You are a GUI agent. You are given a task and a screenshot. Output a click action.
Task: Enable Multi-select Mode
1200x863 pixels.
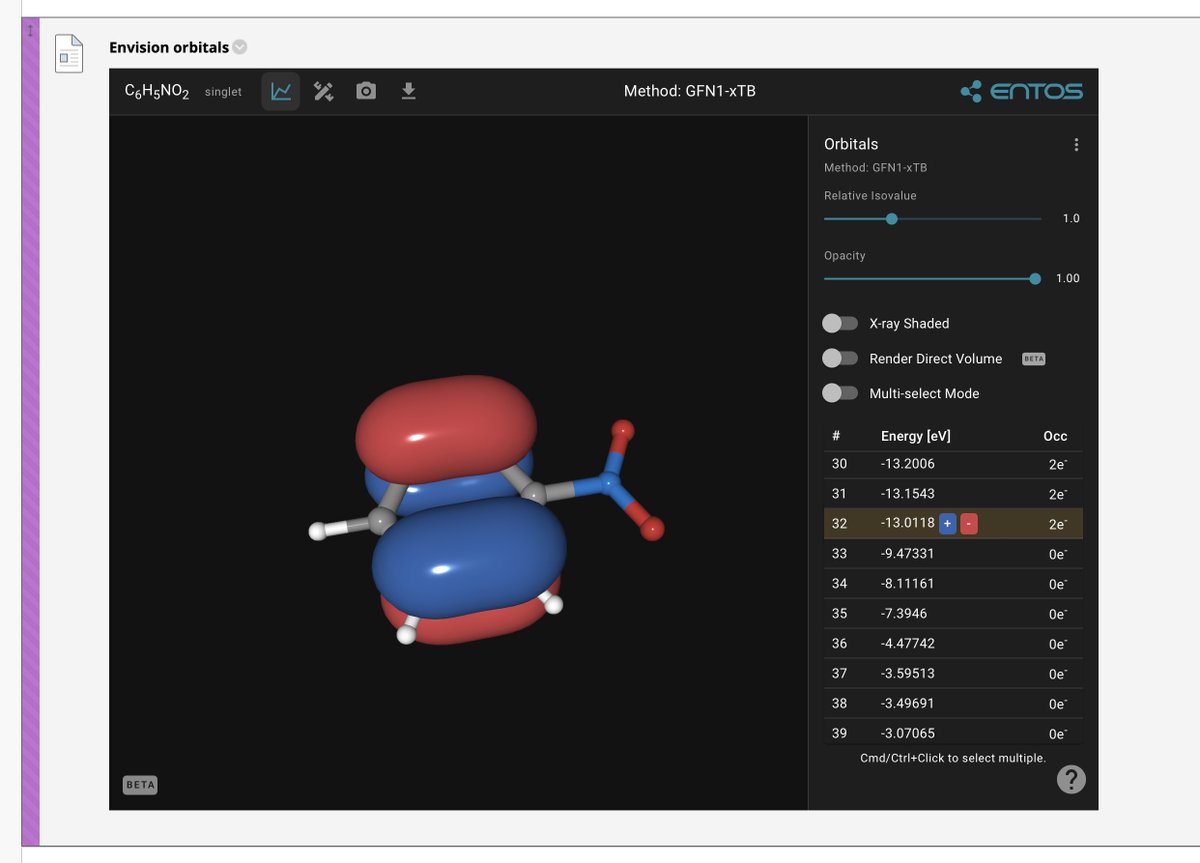coord(841,393)
